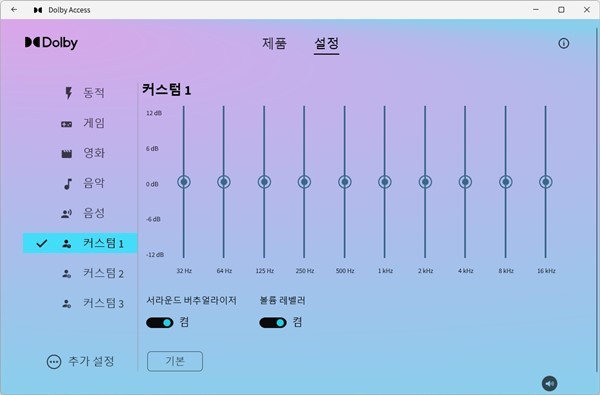The width and height of the screenshot is (600, 395).
Task: Choose the 영화 preset label
Action: 94,153
